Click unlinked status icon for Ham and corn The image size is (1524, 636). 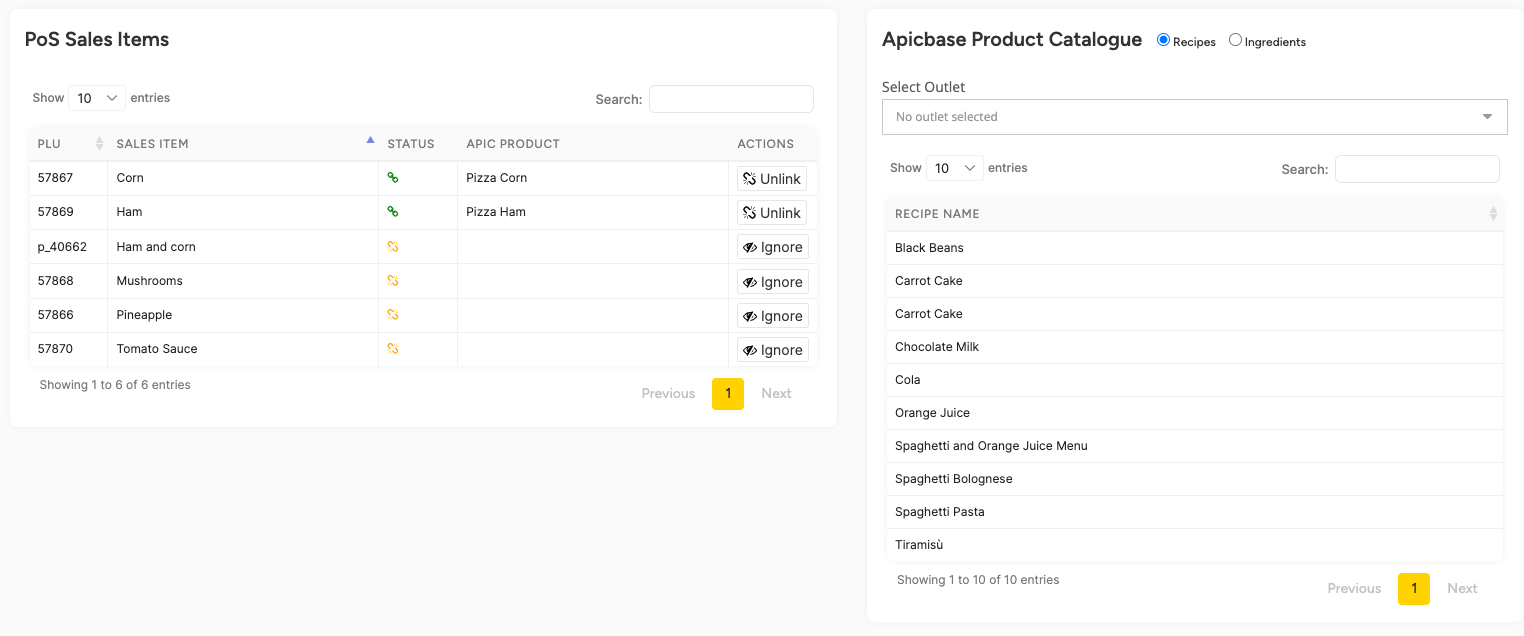[x=393, y=247]
